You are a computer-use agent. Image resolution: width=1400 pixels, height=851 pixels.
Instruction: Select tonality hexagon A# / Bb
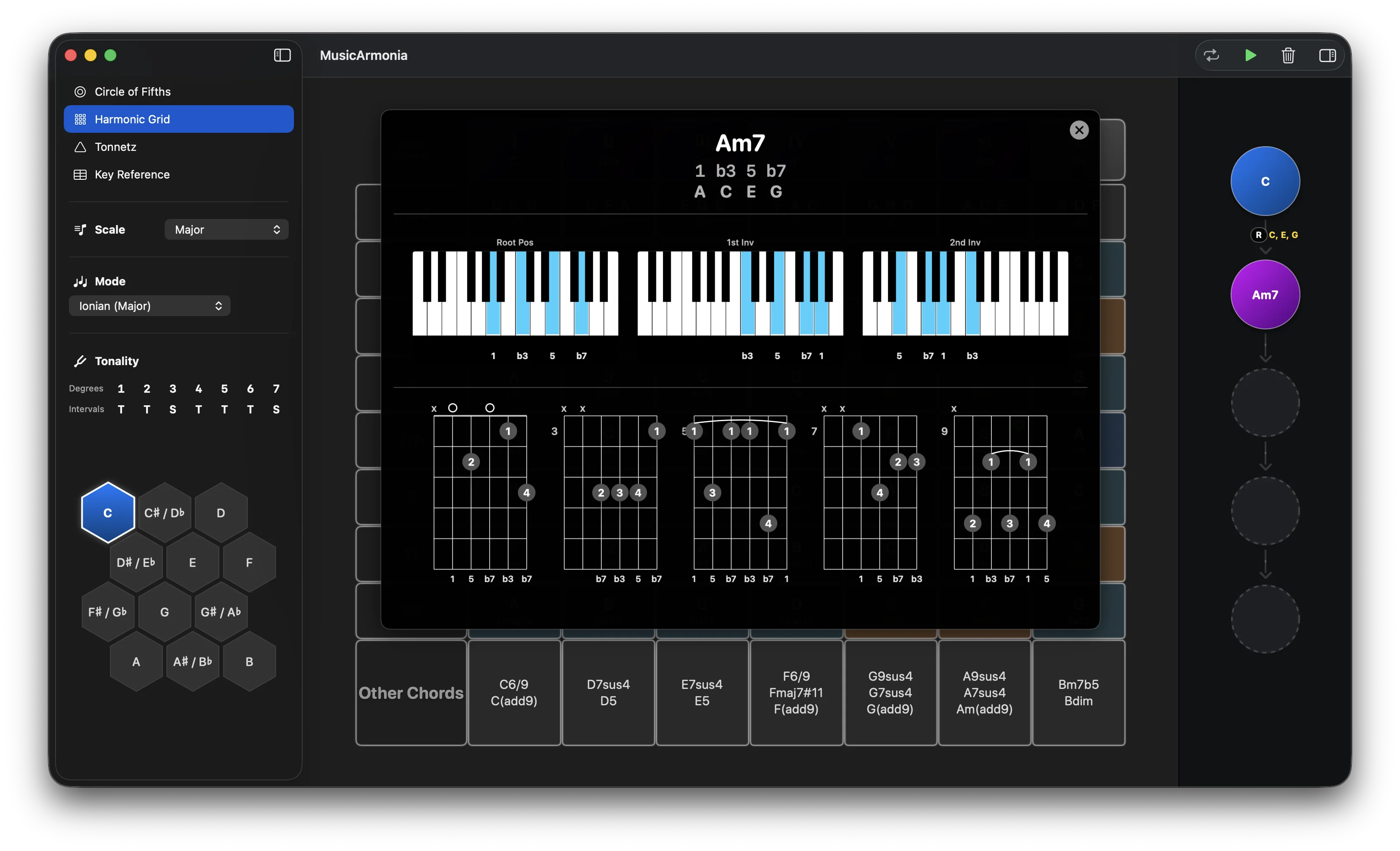point(192,661)
